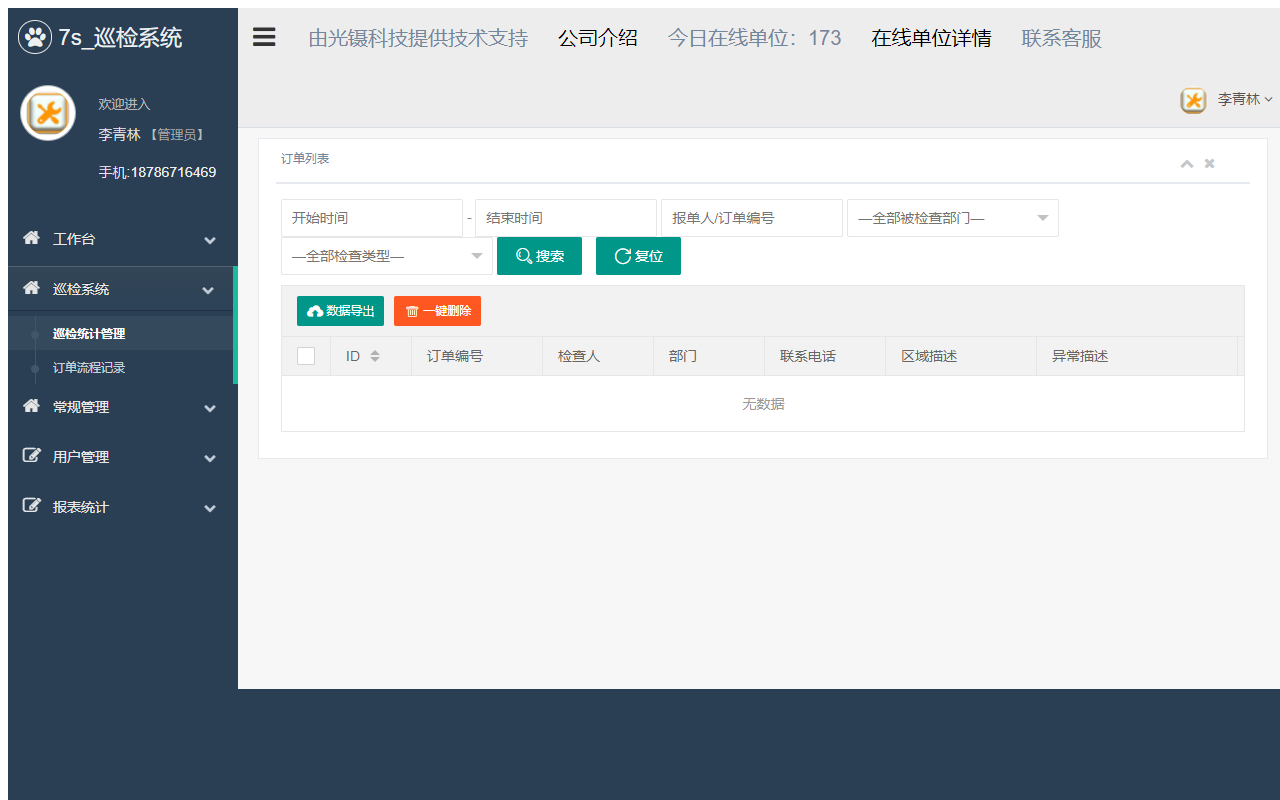Open 公司介绍 link

[x=598, y=39]
